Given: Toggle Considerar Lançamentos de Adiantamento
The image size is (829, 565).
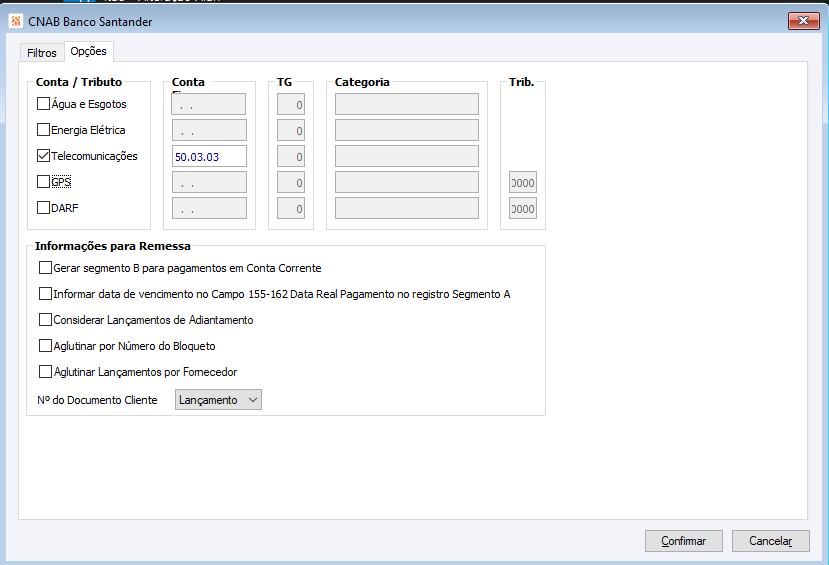Looking at the screenshot, I should click(45, 319).
